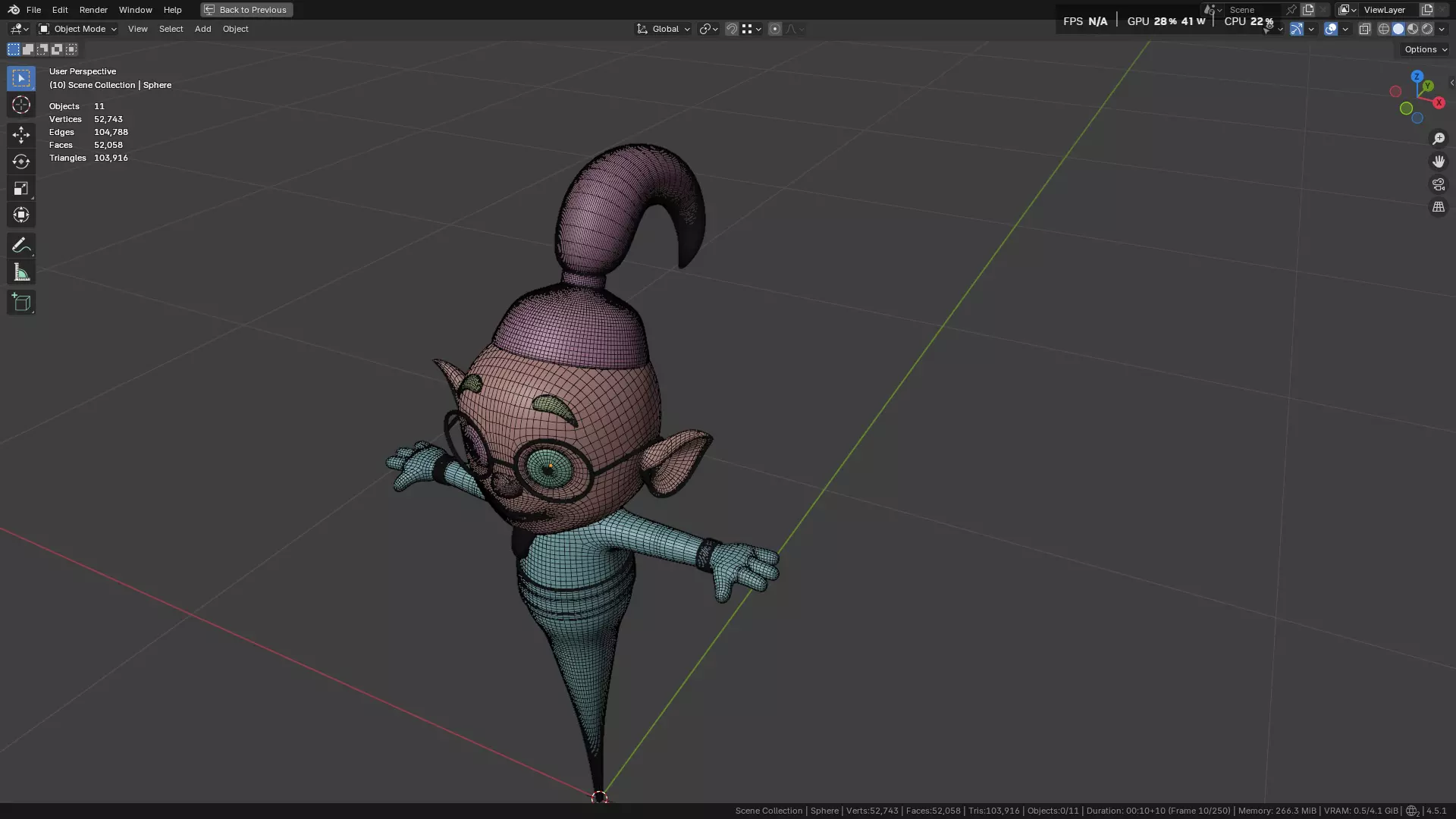Switch perspective/orthographic projection icon

(1439, 207)
